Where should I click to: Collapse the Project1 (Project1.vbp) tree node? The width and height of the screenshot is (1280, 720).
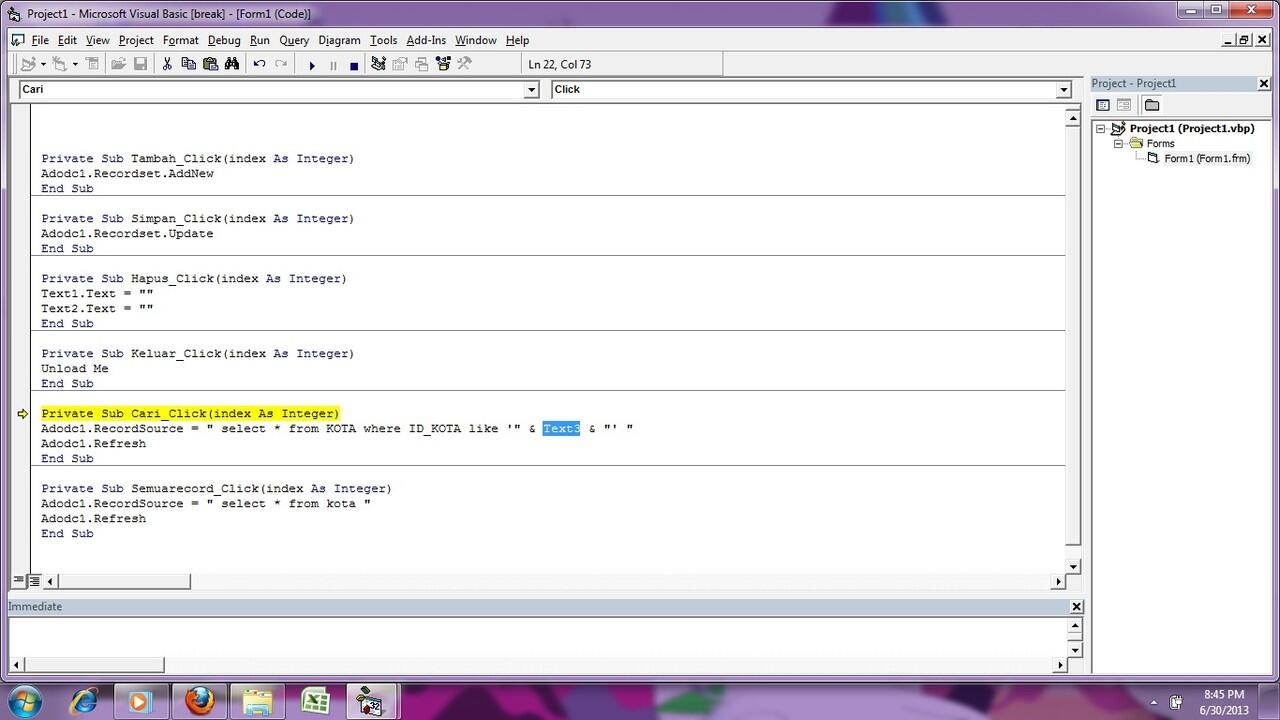pyautogui.click(x=1101, y=129)
